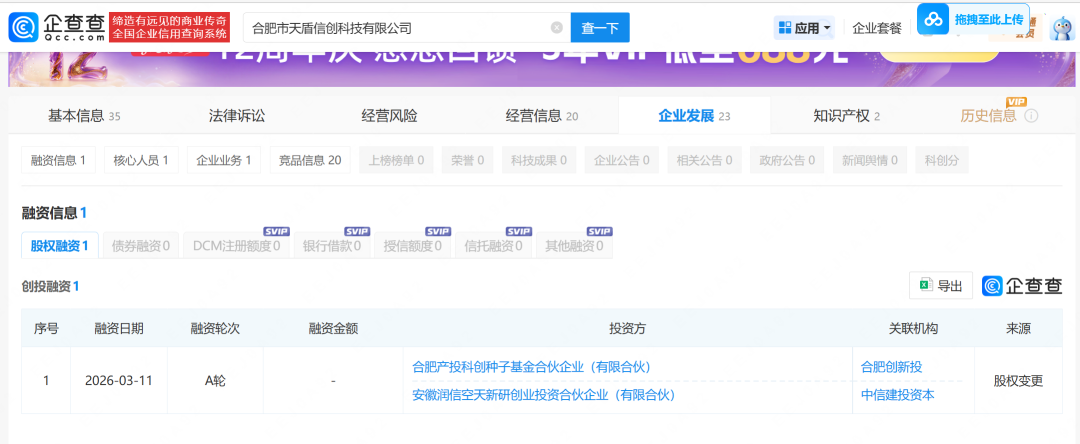Open the 应用 grid icon

(785, 28)
